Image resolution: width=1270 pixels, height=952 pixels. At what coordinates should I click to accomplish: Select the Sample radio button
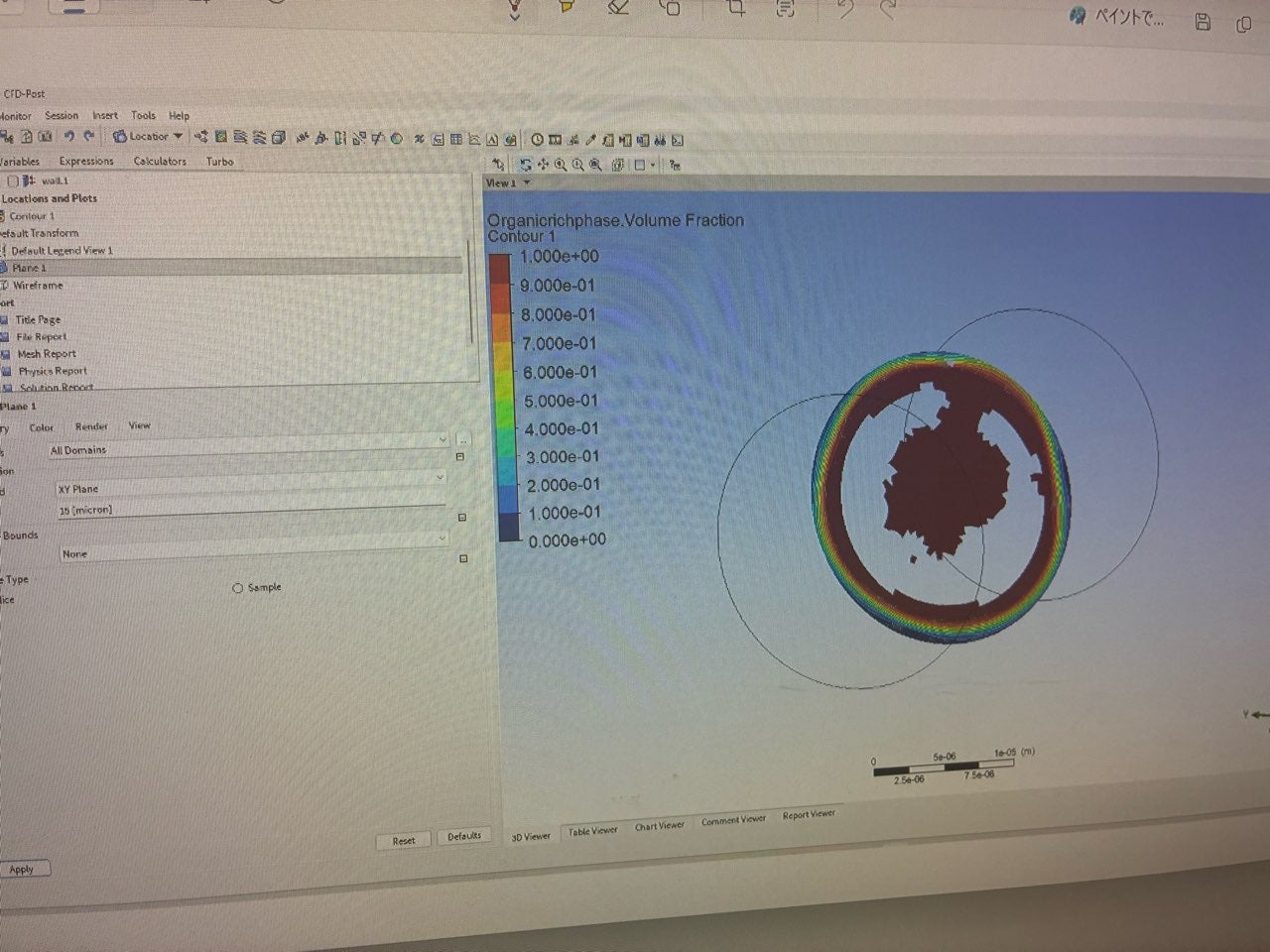coord(238,588)
